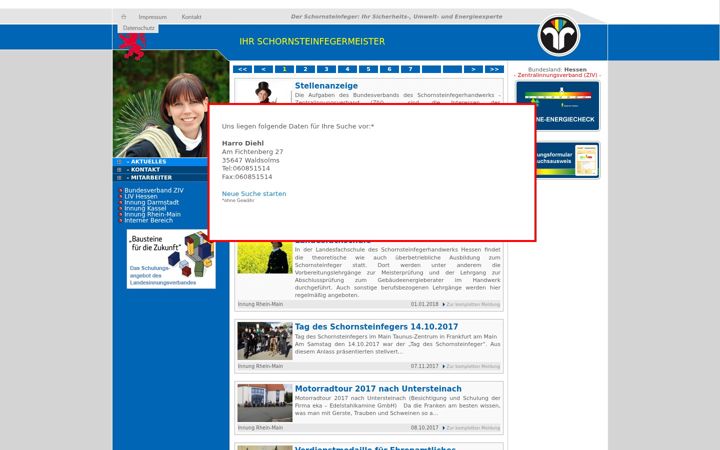Screen dimensions: 720x450
Task: Select pagination page 2
Action: (305, 69)
